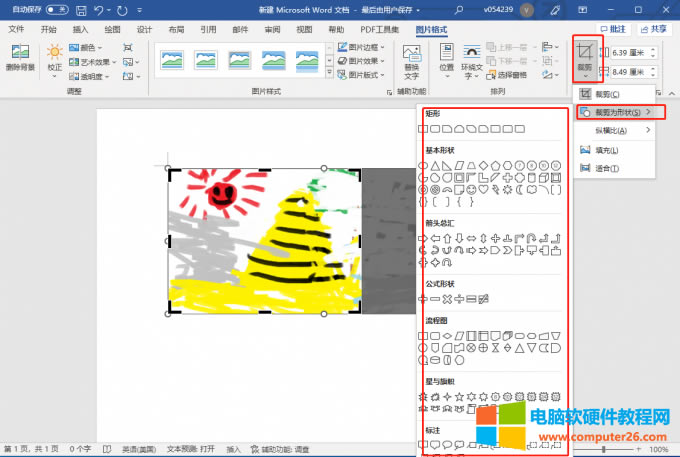Expand the 颜色 (Color) dropdown

pyautogui.click(x=89, y=47)
